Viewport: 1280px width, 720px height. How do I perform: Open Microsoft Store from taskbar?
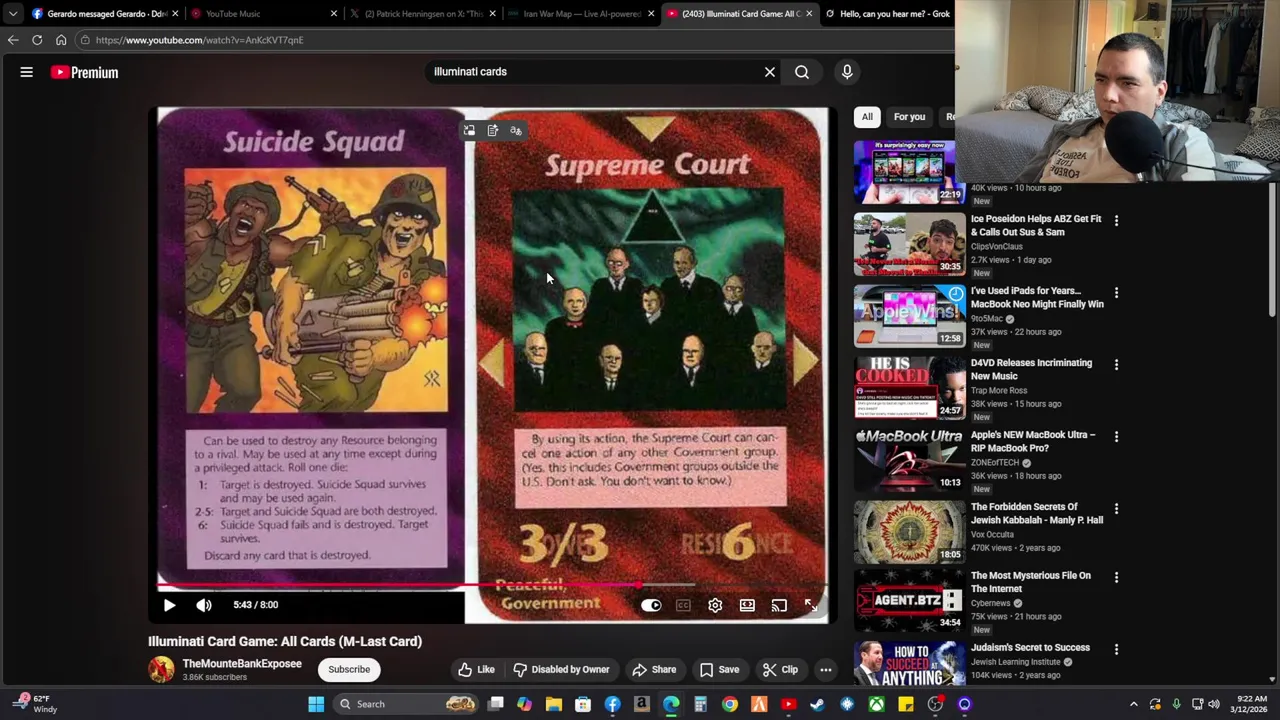click(x=583, y=704)
